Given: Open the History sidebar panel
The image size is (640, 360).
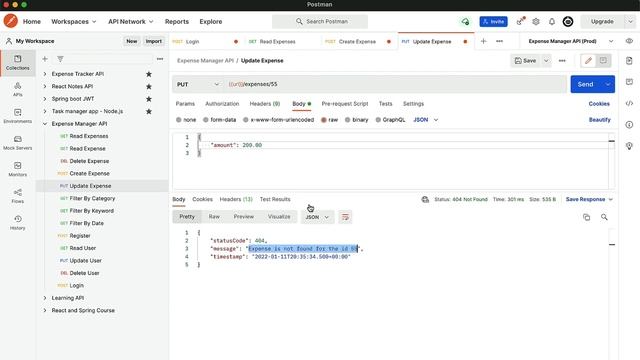Looking at the screenshot, I should (x=18, y=223).
